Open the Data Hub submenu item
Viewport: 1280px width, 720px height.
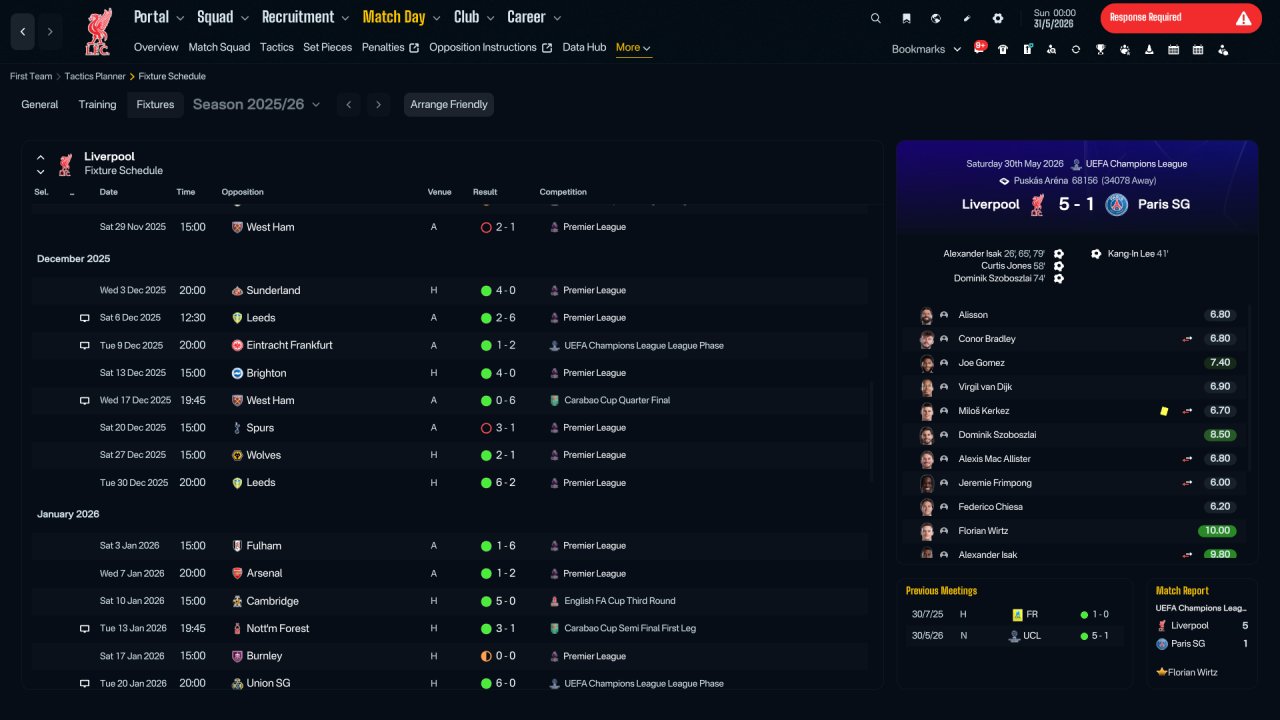(584, 47)
